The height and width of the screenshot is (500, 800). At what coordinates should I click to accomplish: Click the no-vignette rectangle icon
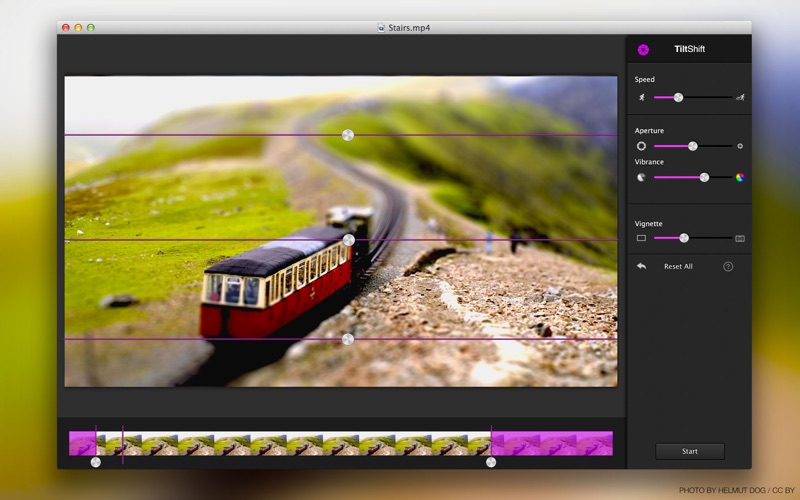click(641, 238)
